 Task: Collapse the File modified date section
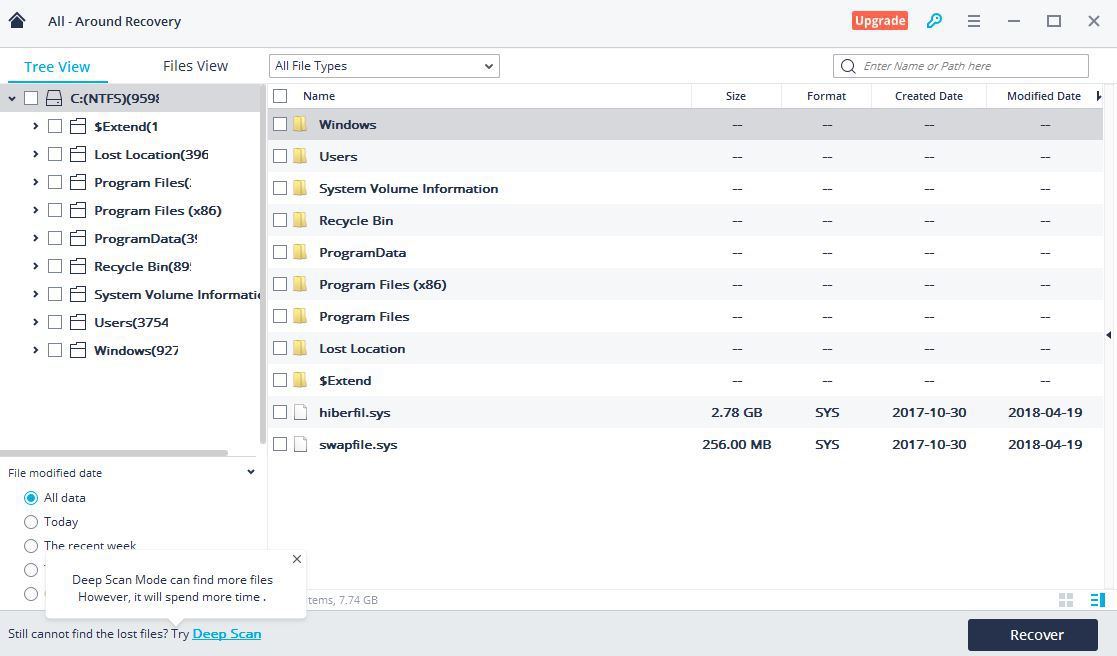[x=250, y=473]
